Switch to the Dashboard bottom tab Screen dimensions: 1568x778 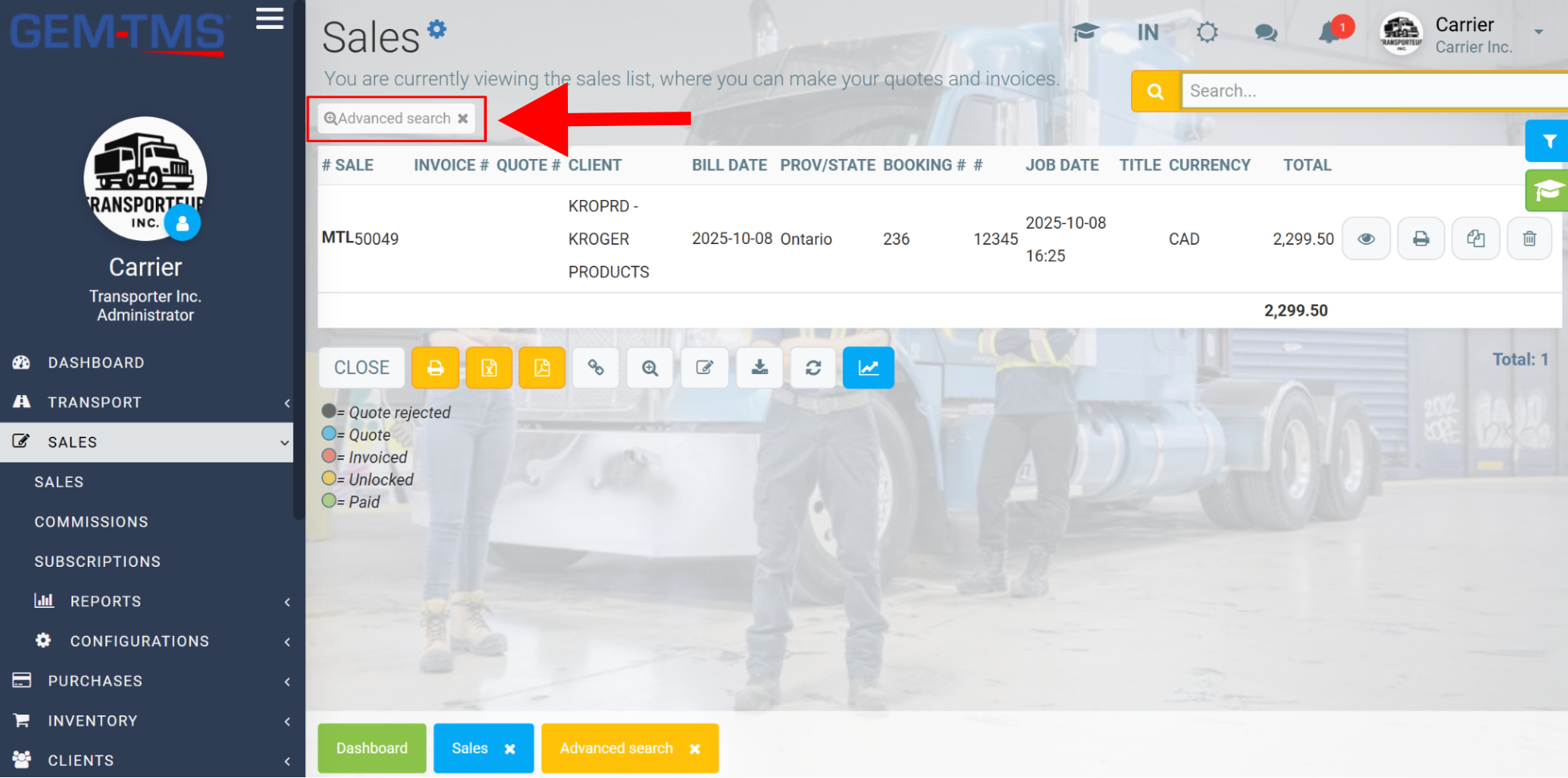372,748
